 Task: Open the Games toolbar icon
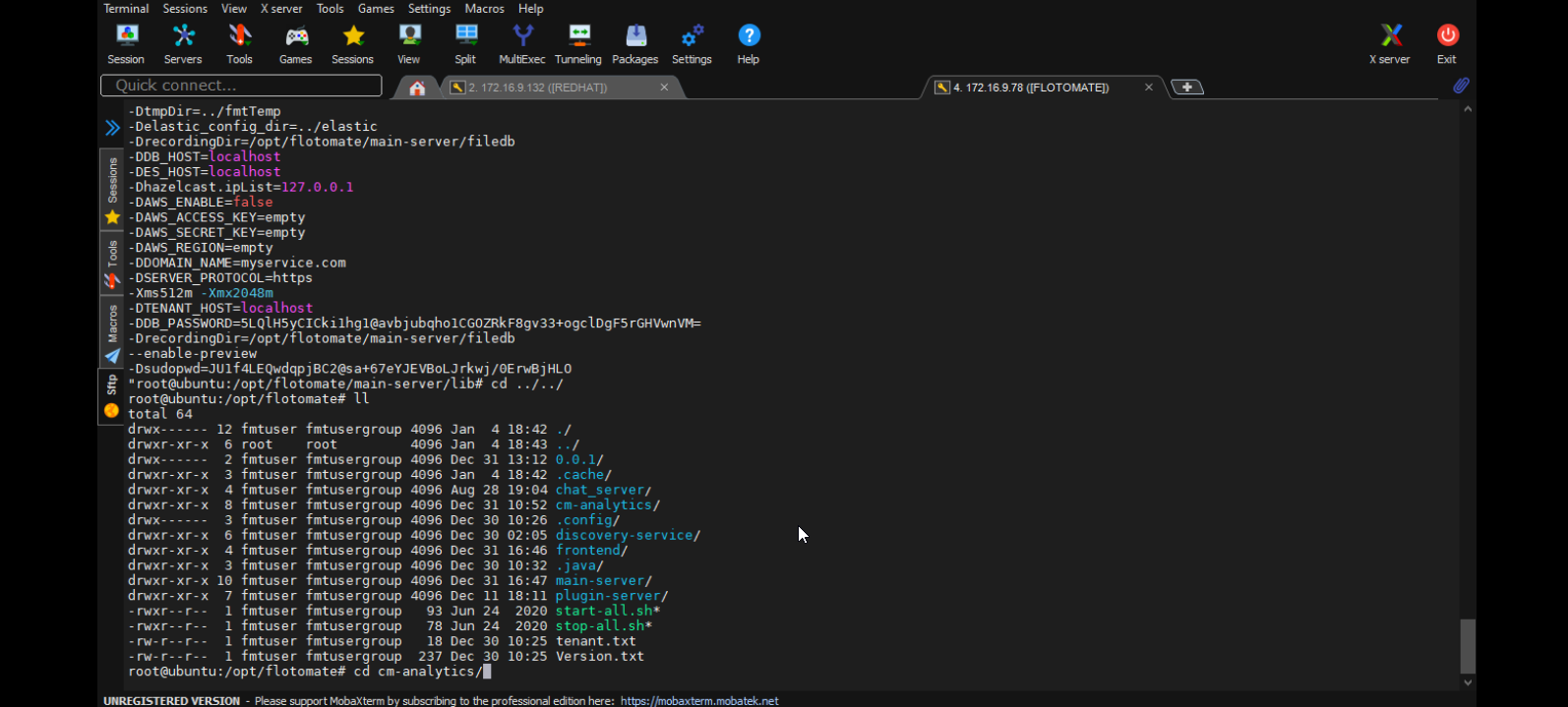296,44
